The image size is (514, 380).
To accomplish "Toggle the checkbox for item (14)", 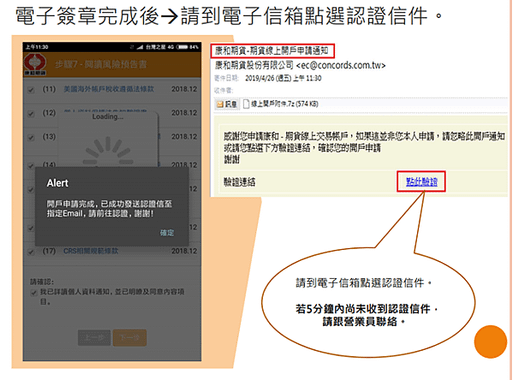I will (x=31, y=165).
